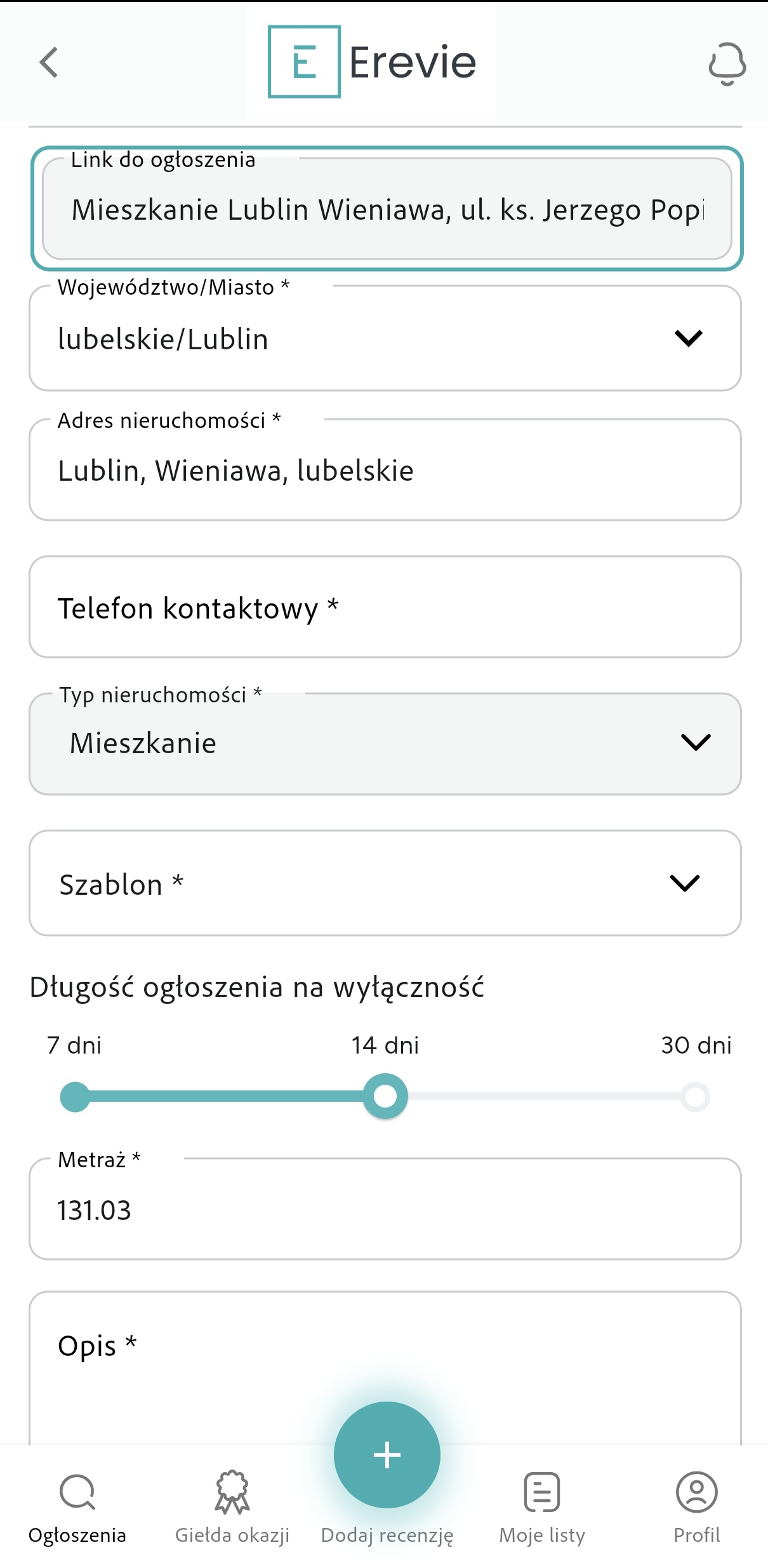Tap the back arrow icon

tap(49, 62)
